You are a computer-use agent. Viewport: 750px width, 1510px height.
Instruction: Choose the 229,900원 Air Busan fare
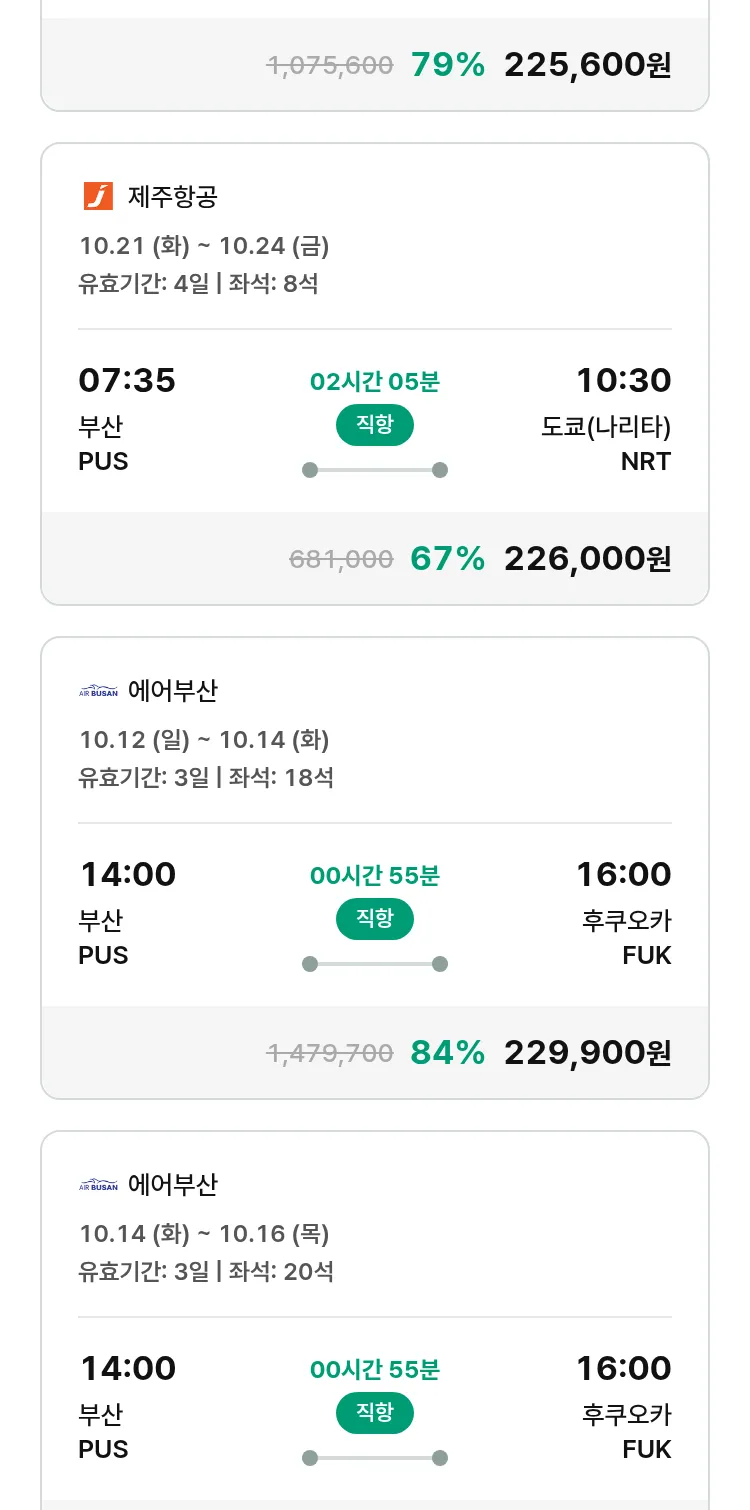click(587, 1052)
